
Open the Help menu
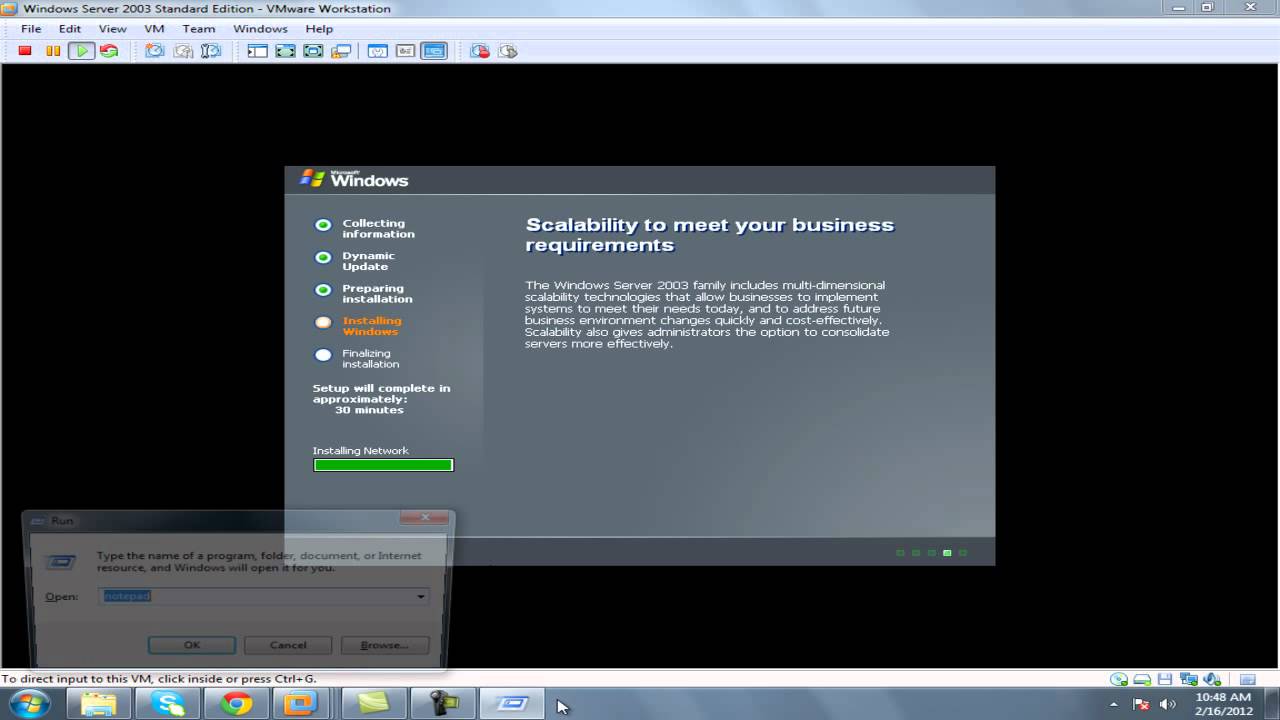tap(319, 29)
